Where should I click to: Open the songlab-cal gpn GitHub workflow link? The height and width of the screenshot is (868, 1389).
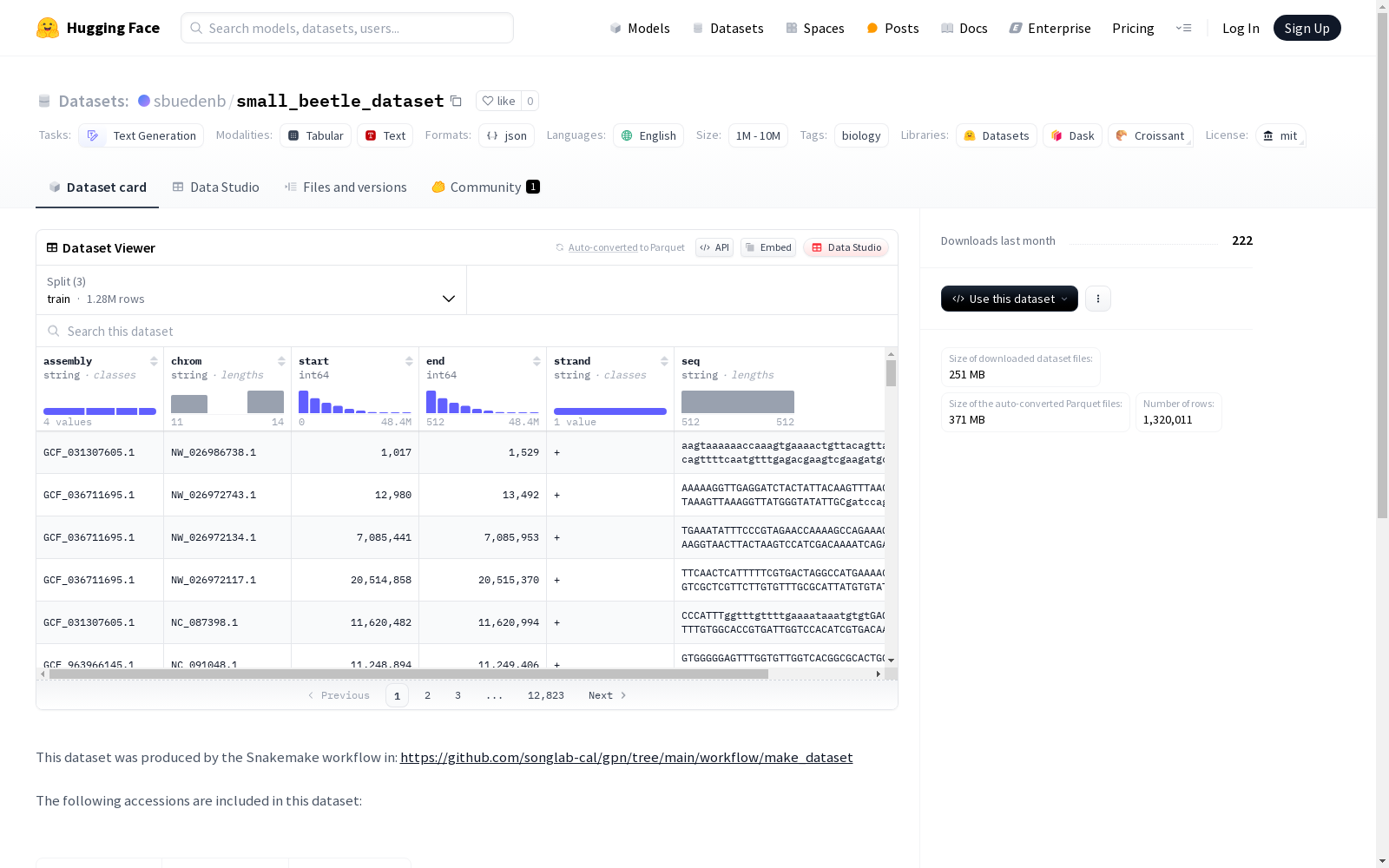click(626, 757)
